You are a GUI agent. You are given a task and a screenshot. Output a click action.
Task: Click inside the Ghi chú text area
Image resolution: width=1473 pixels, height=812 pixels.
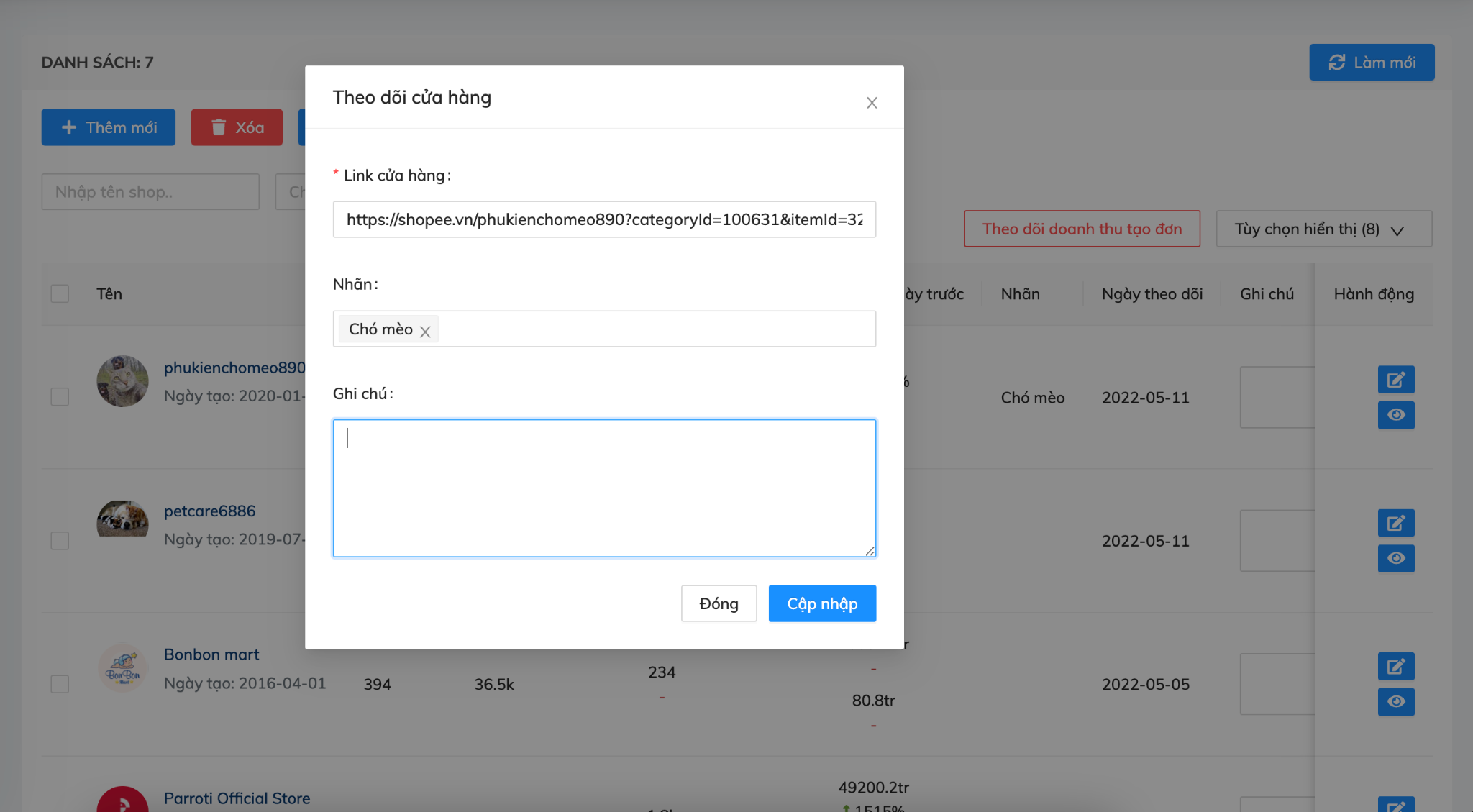(x=604, y=488)
